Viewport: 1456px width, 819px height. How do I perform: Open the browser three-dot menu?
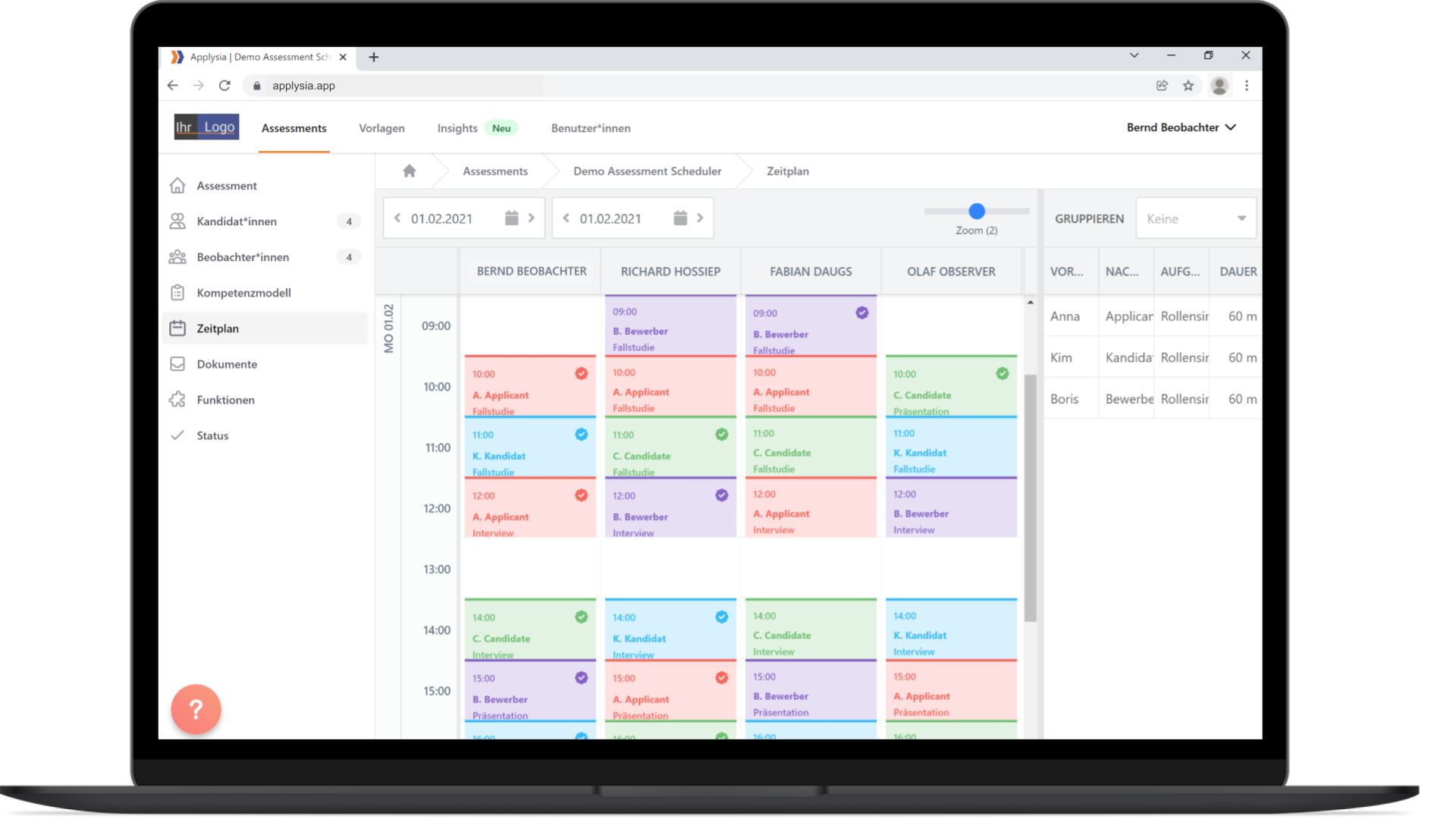pos(1247,86)
